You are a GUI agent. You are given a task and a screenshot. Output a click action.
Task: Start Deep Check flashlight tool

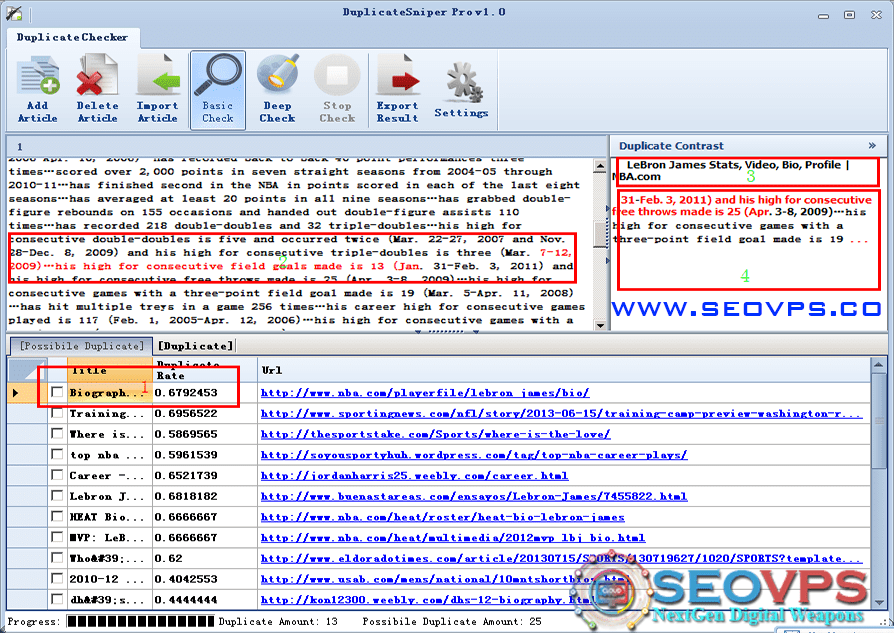pyautogui.click(x=278, y=90)
